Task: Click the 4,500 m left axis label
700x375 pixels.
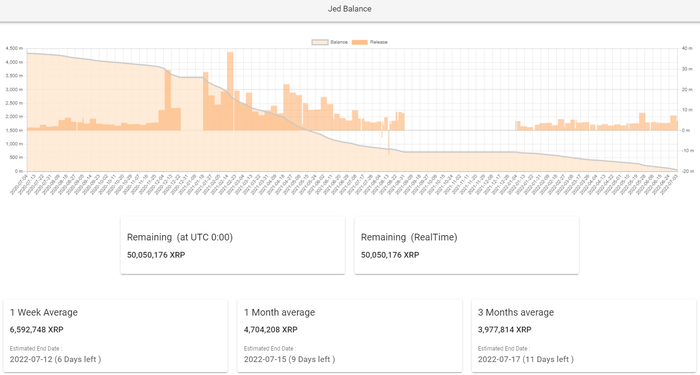Action: coord(14,49)
